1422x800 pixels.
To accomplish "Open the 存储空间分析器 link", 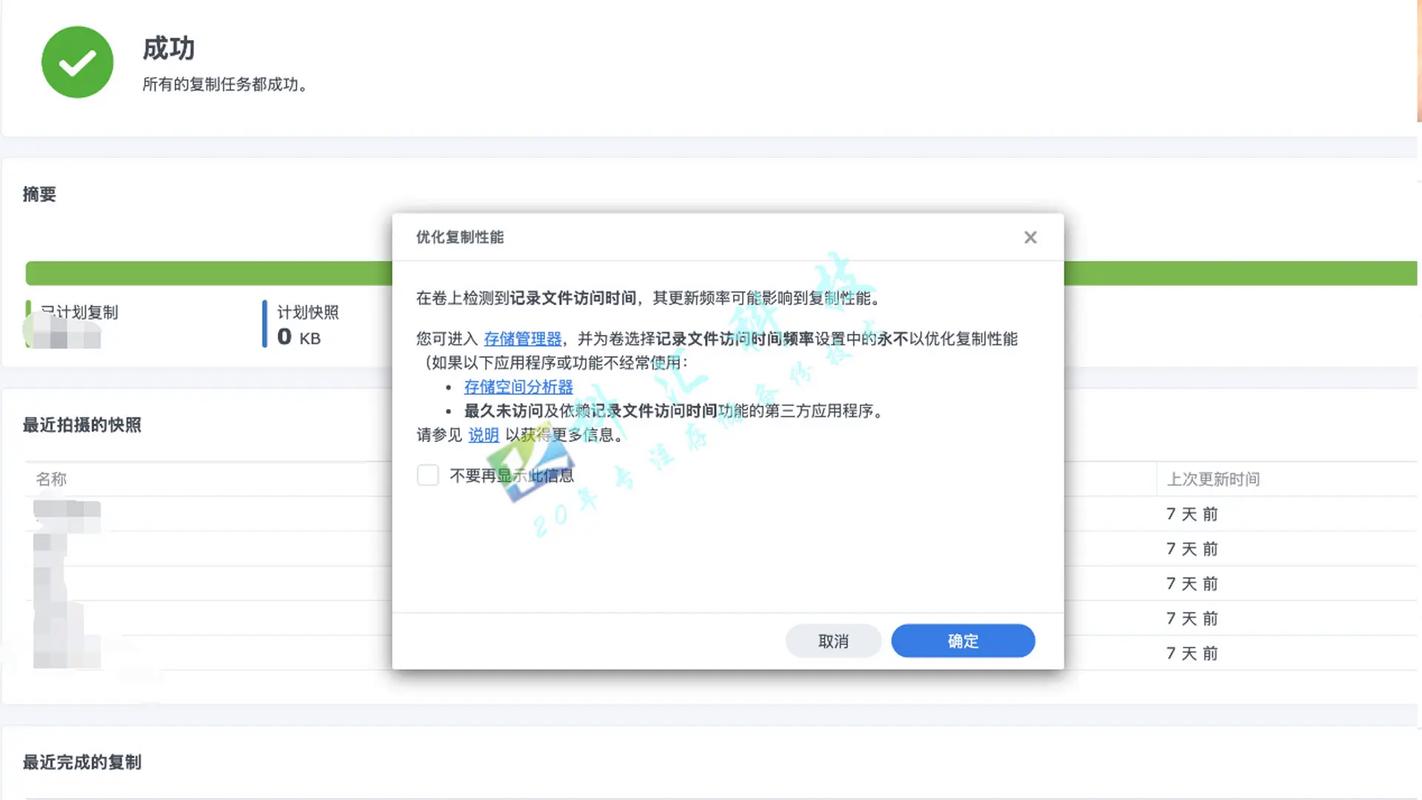I will coord(518,386).
